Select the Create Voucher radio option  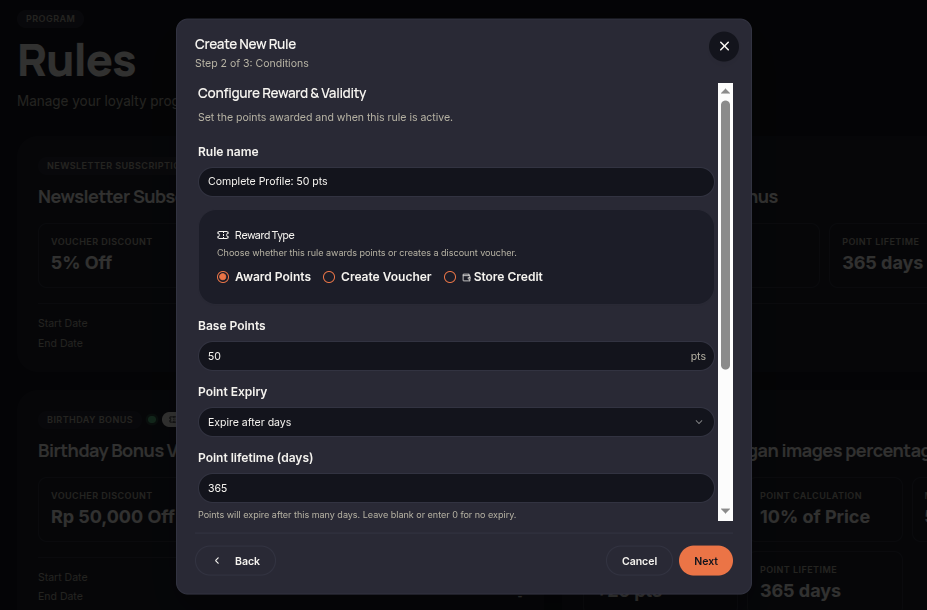point(329,277)
